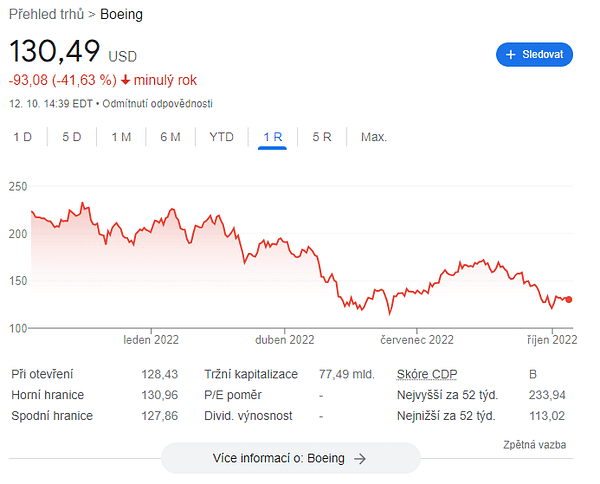Select the 1 R yearly tab
The width and height of the screenshot is (600, 484).
[272, 137]
